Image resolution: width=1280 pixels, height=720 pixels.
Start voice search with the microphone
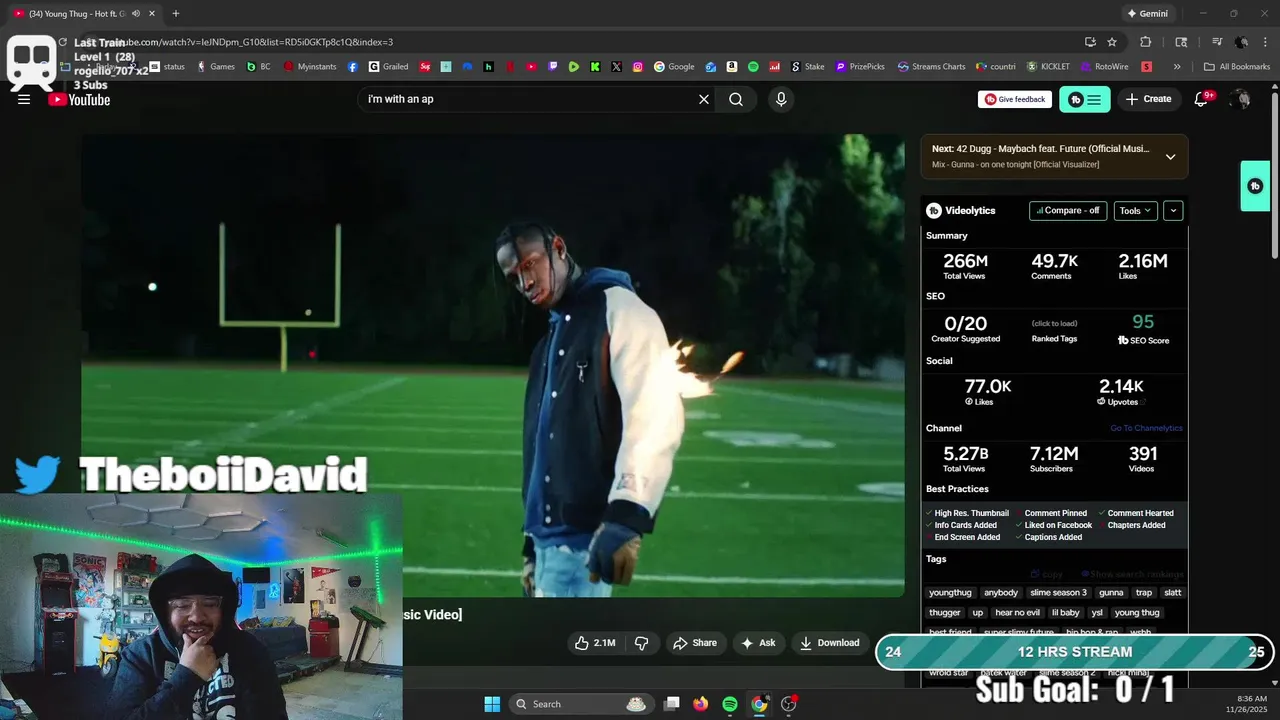point(781,99)
